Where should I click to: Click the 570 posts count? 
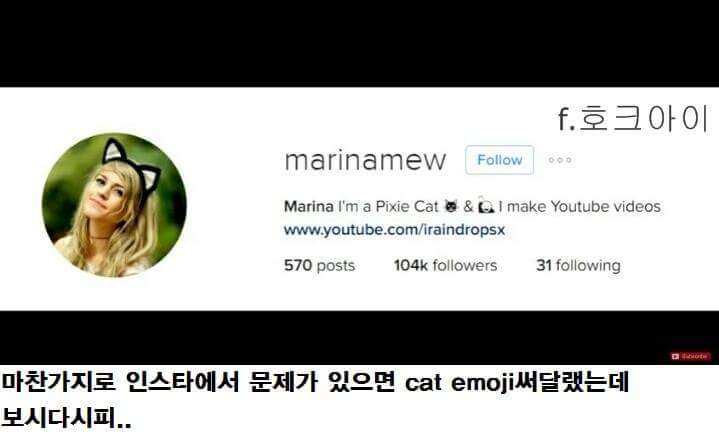coord(319,265)
